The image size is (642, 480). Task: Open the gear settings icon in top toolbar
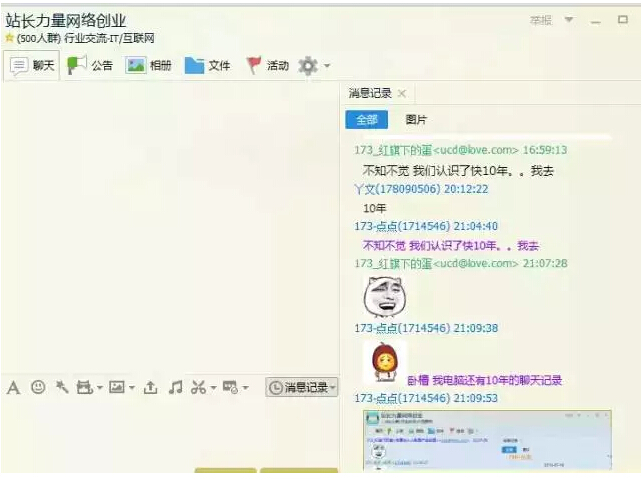(308, 66)
